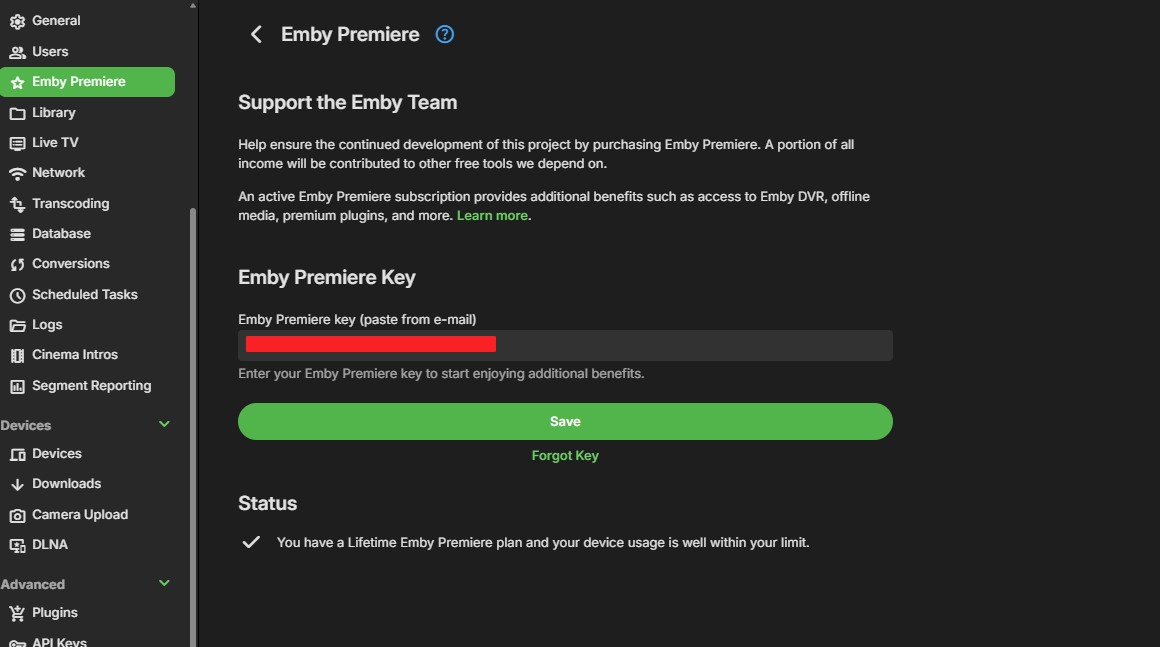
Task: Click the back arrow beside Emby Premiere
Action: click(256, 35)
